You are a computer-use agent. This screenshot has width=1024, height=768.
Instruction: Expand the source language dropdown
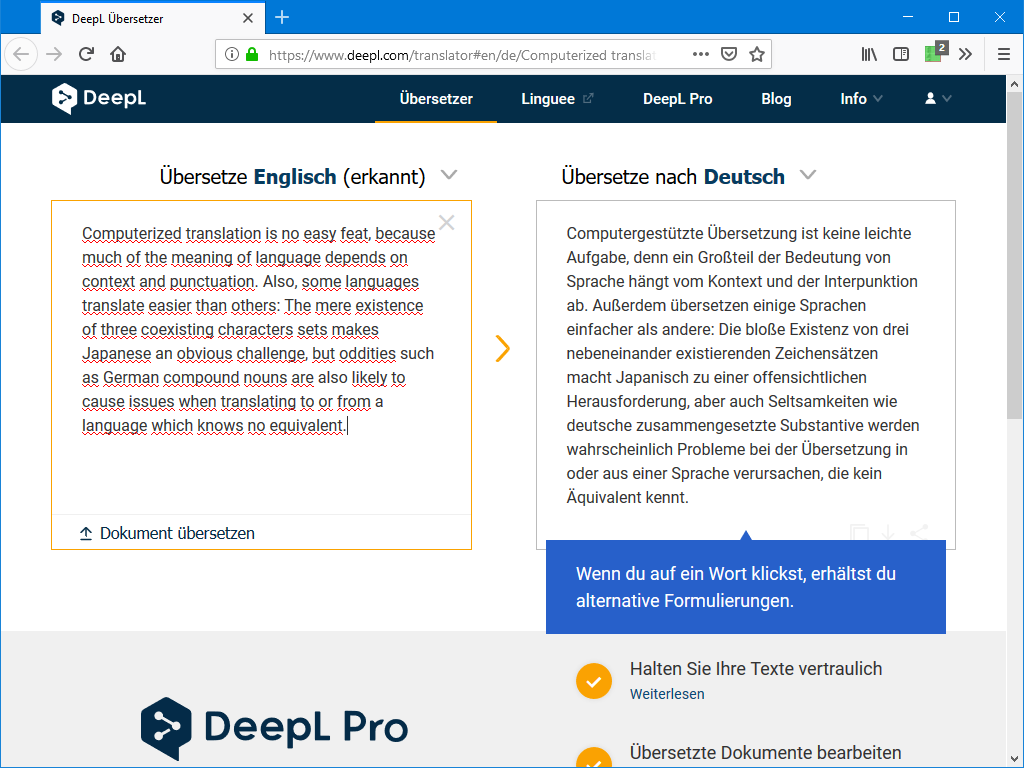pyautogui.click(x=449, y=176)
